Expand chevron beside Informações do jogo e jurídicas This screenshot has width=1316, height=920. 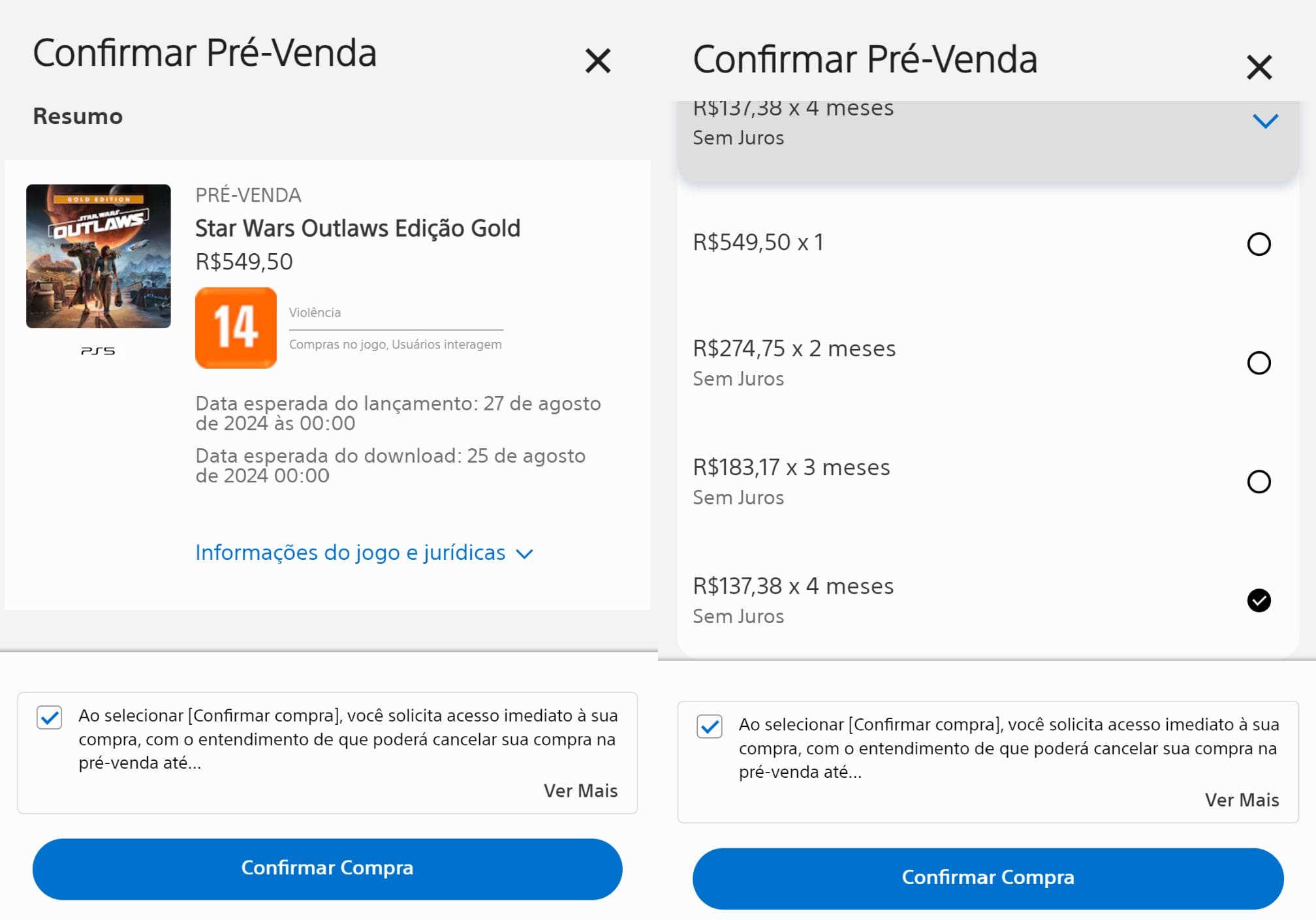(524, 554)
